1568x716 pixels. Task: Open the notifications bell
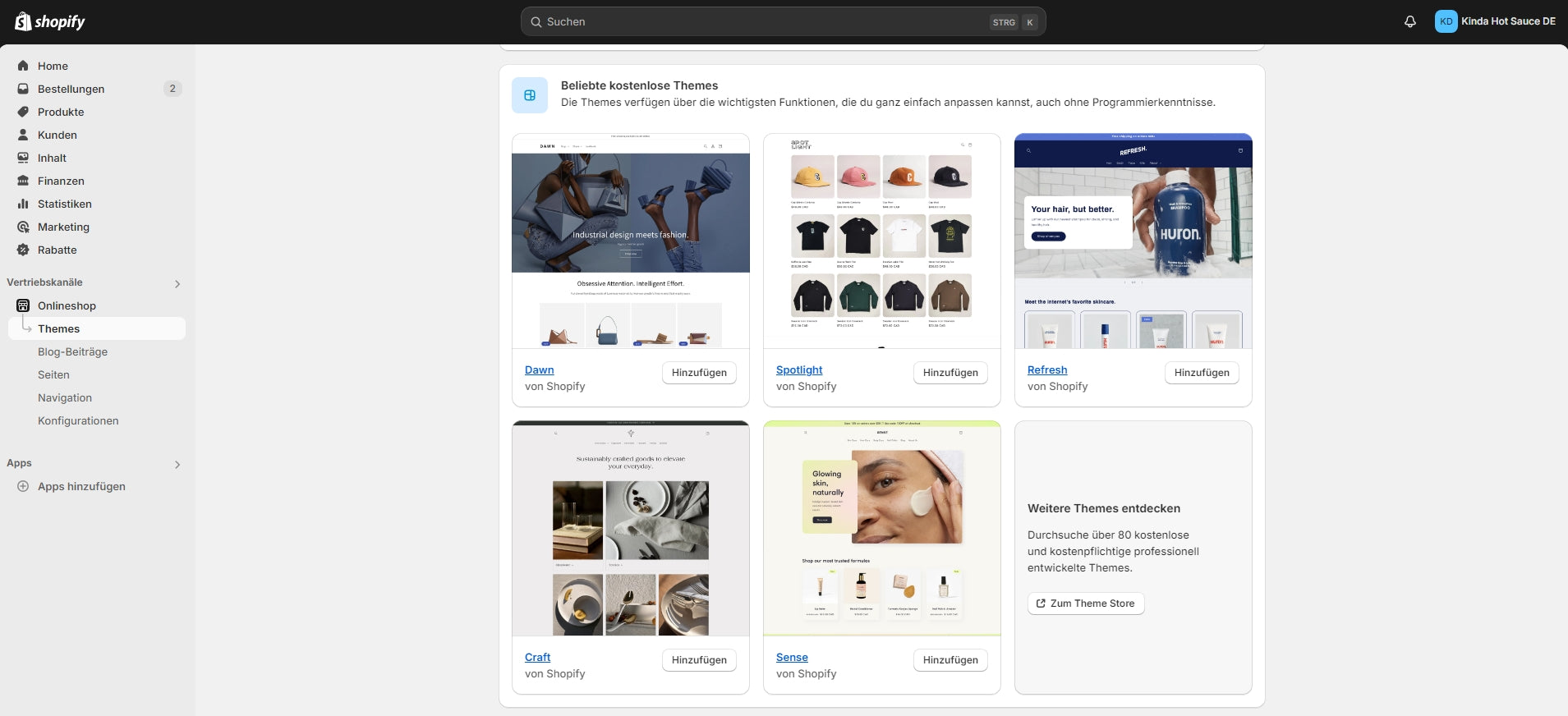tap(1410, 21)
